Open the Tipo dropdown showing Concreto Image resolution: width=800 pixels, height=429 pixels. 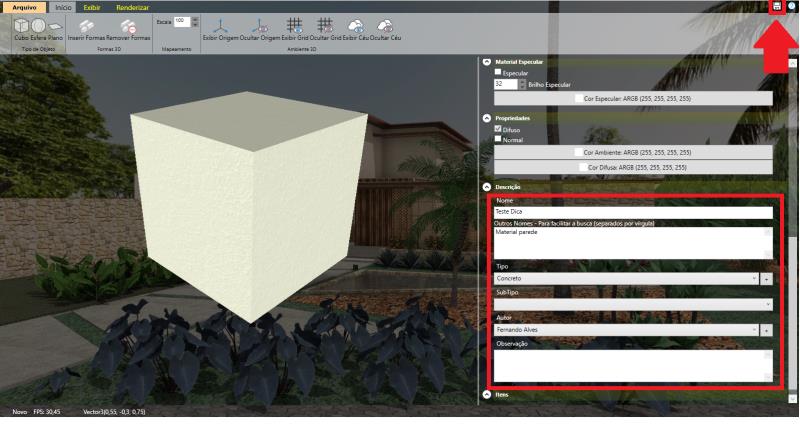point(627,277)
